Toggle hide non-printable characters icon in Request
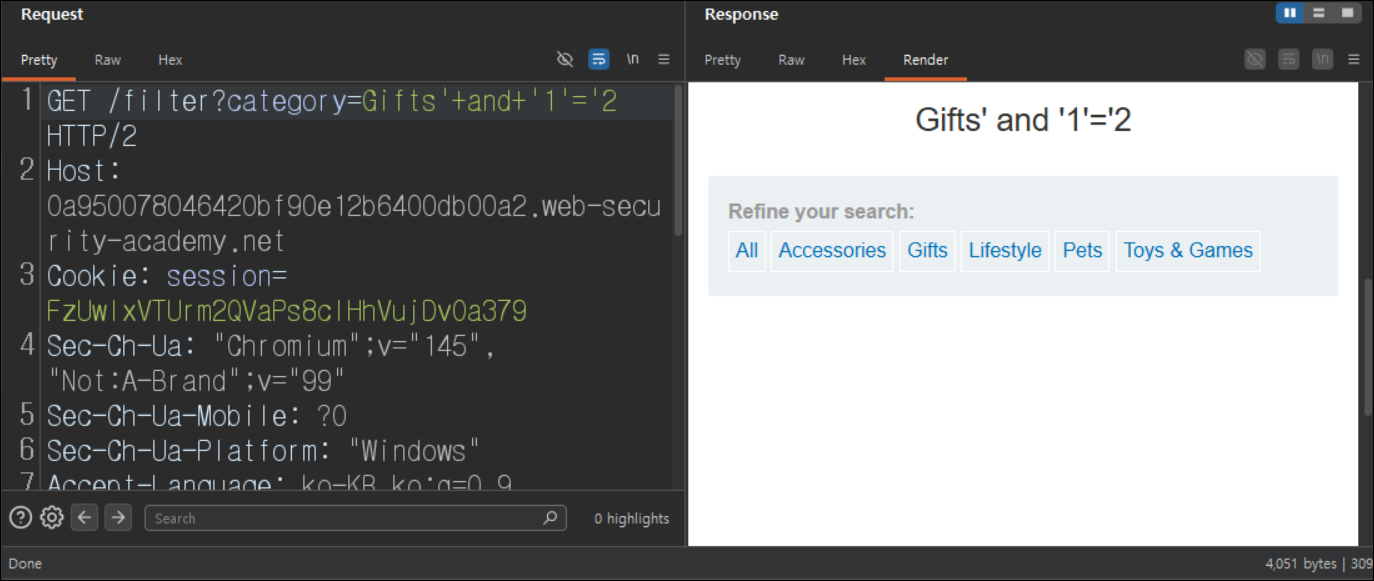This screenshot has height=581, width=1374. (565, 59)
